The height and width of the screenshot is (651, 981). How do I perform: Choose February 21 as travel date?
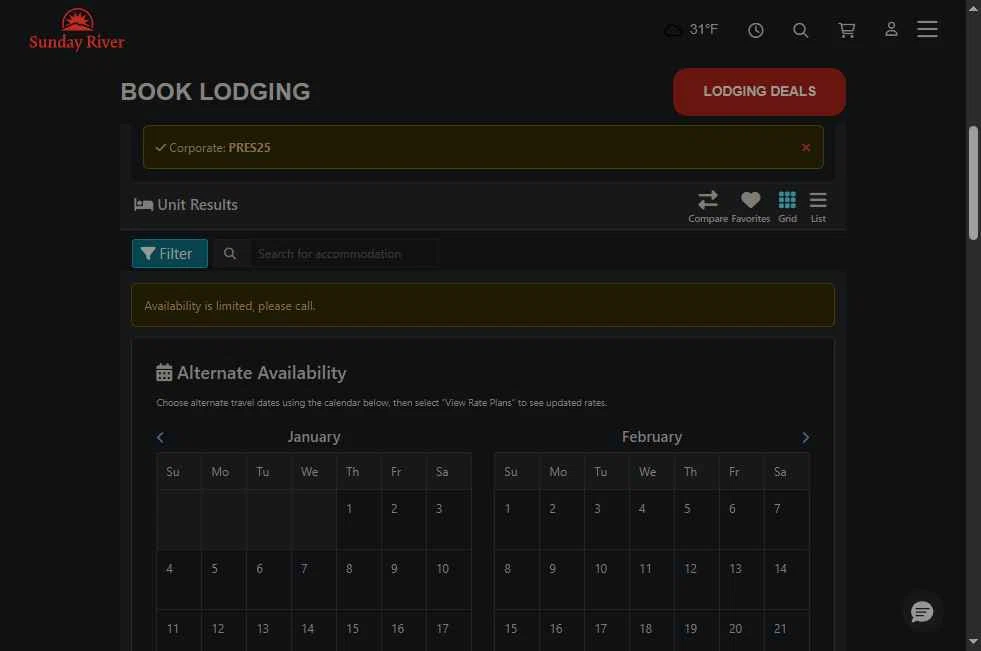[786, 630]
